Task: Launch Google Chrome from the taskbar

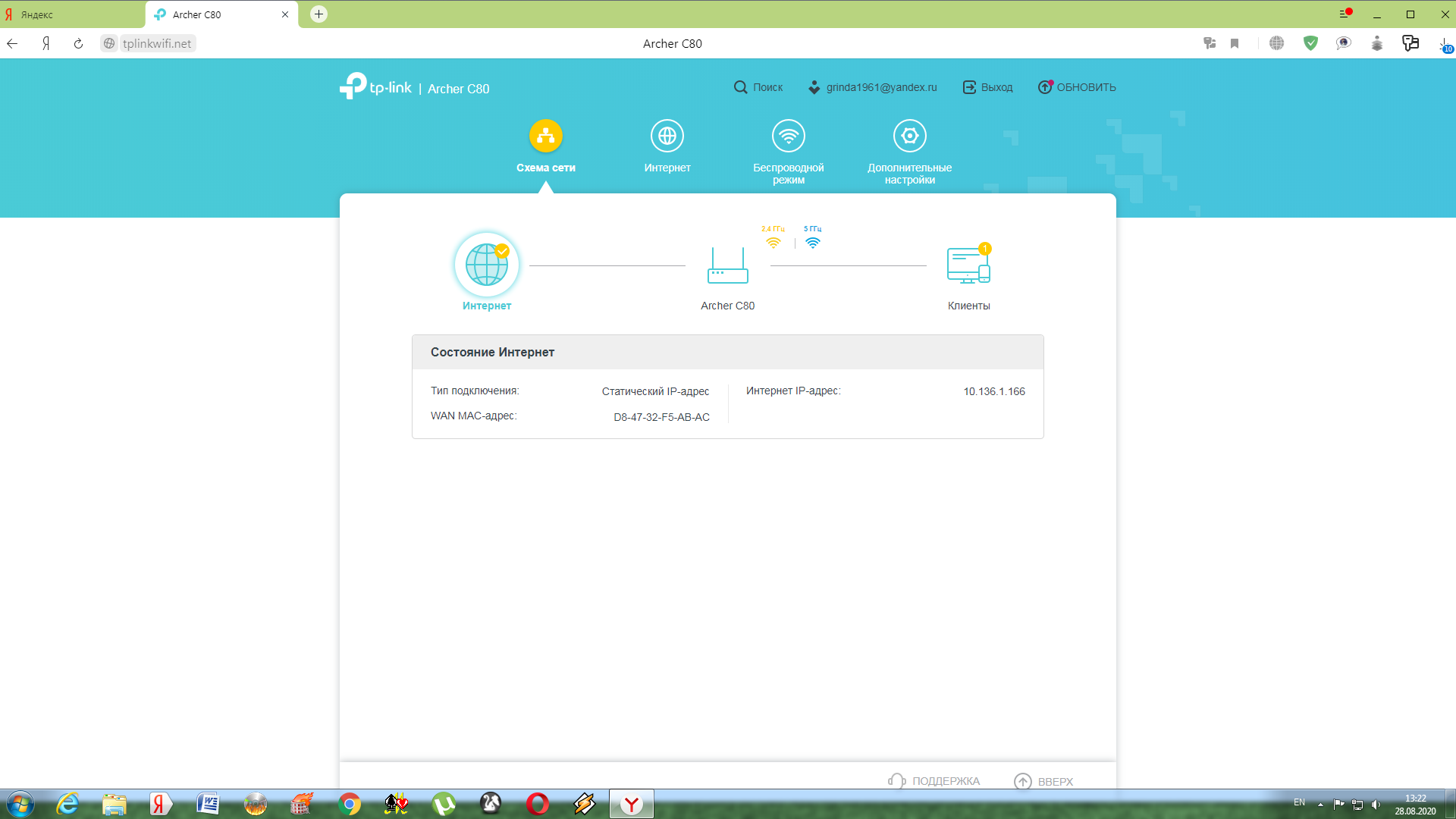Action: click(350, 804)
